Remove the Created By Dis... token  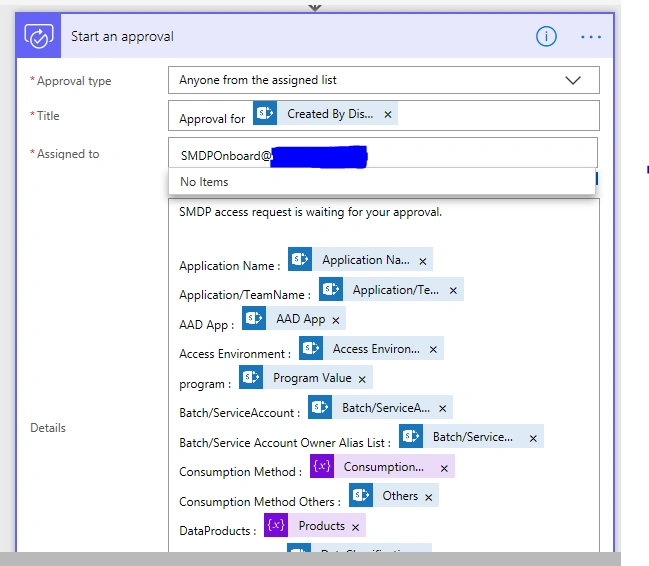click(x=388, y=114)
